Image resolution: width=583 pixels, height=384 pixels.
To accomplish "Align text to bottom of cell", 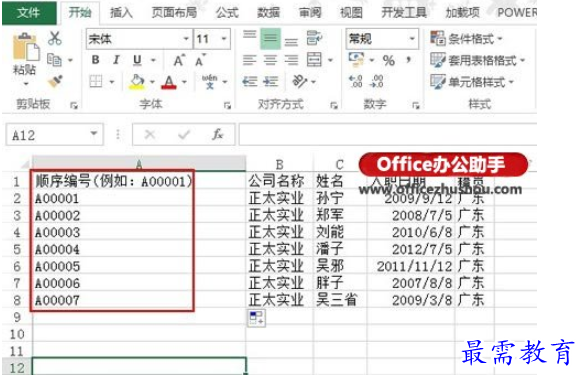I will coord(291,42).
